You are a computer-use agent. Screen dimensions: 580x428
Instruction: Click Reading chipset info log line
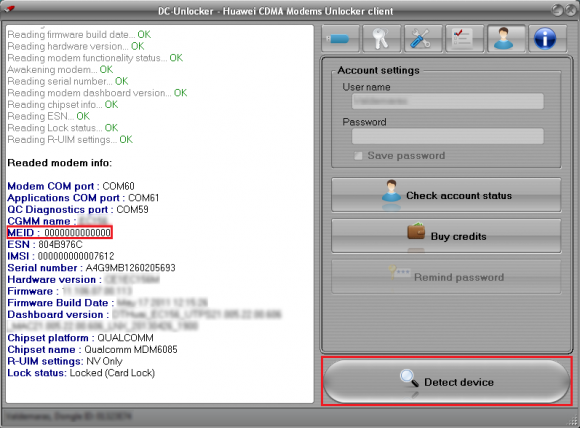click(x=63, y=104)
